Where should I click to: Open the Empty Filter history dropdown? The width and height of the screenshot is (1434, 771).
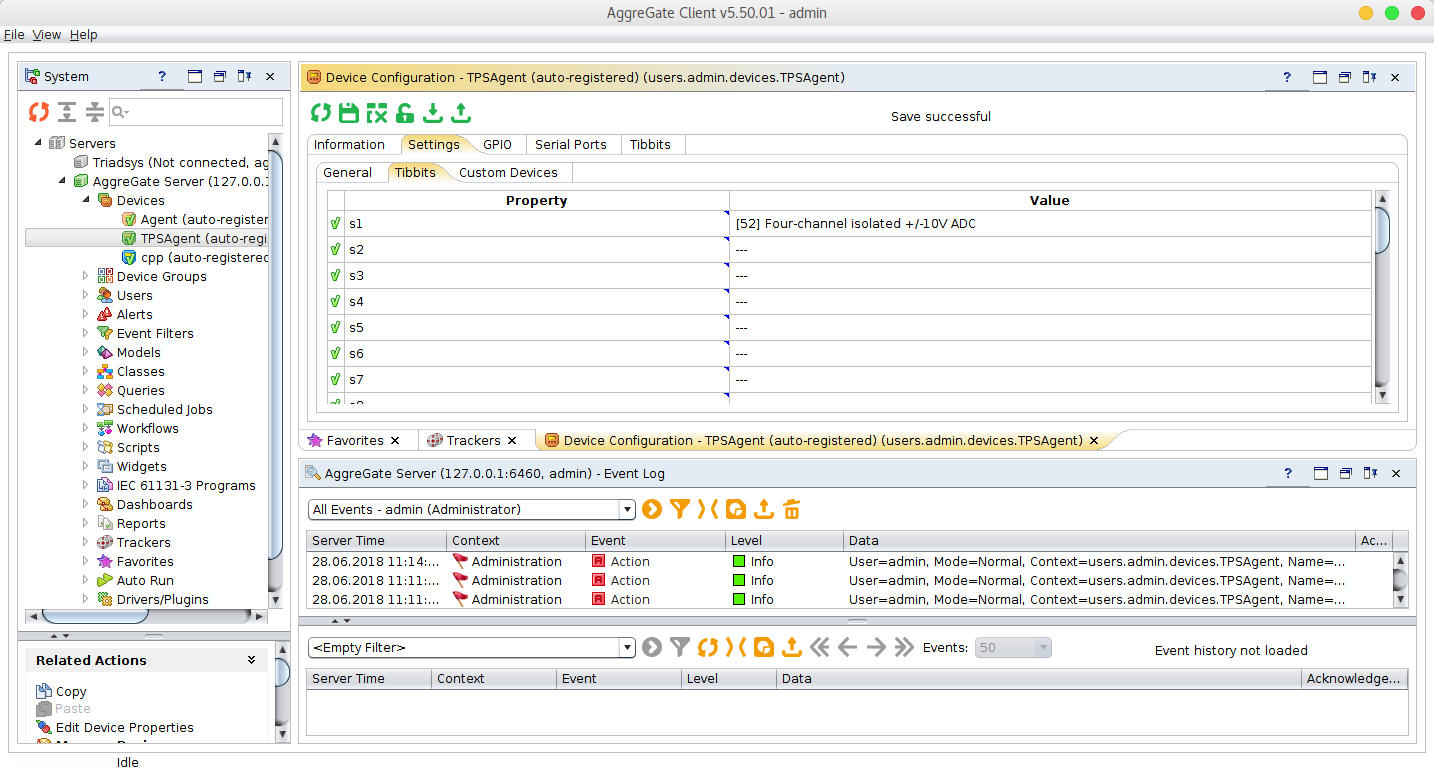point(628,648)
